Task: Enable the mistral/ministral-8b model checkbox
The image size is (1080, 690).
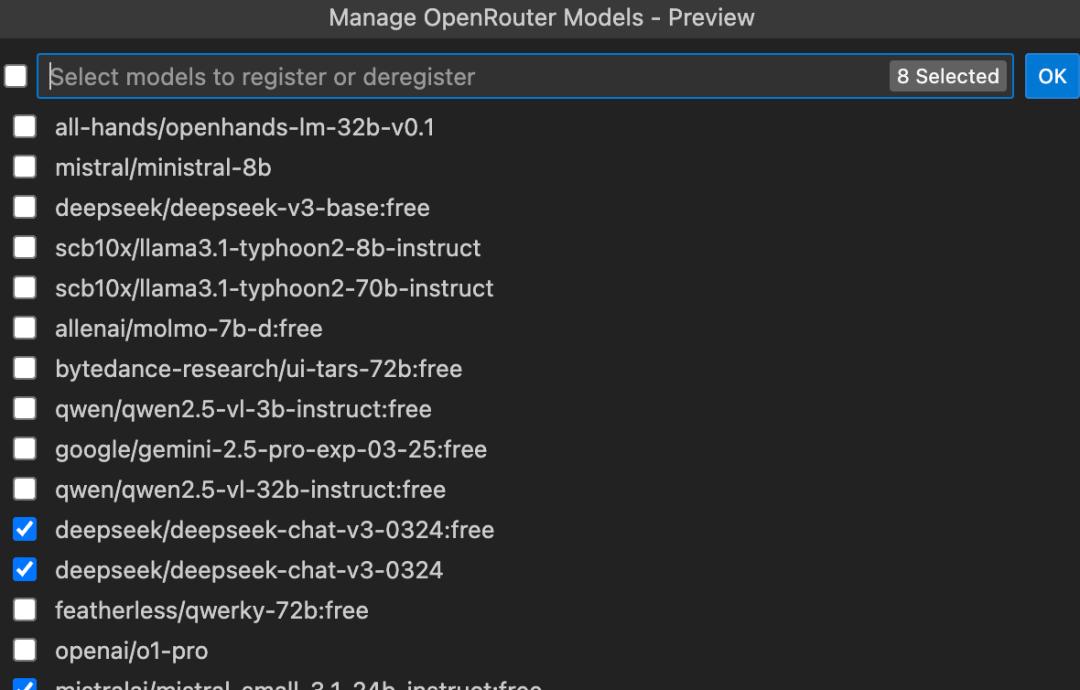Action: click(x=25, y=167)
